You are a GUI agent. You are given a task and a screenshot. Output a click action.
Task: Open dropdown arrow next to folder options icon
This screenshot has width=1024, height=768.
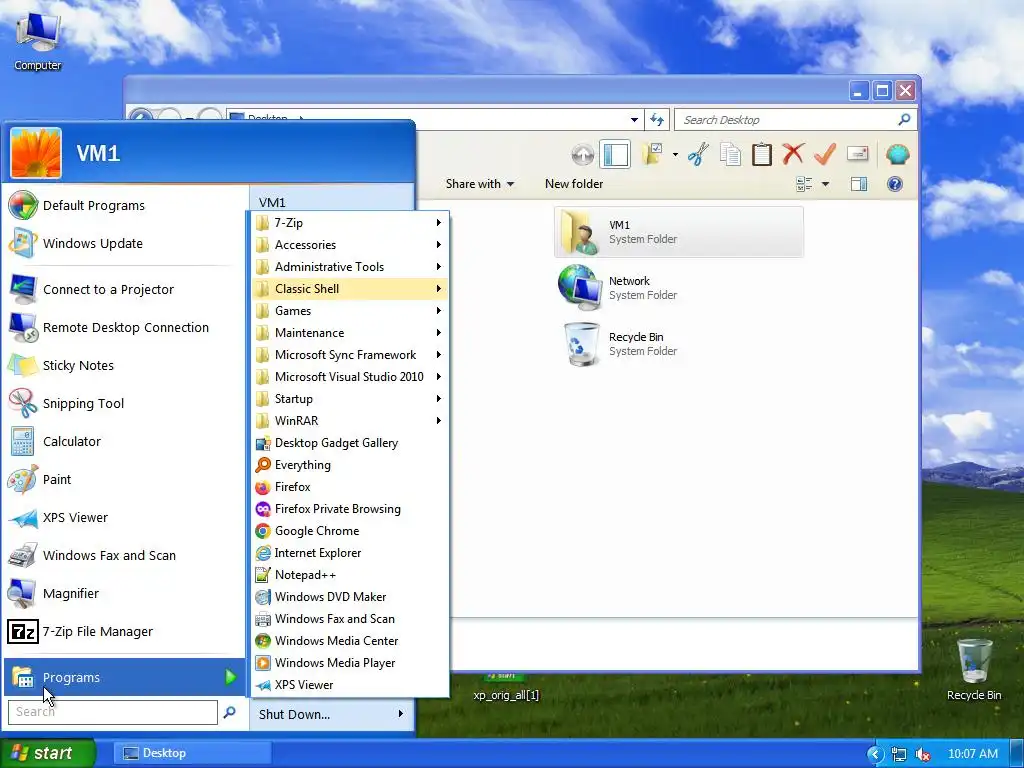675,155
